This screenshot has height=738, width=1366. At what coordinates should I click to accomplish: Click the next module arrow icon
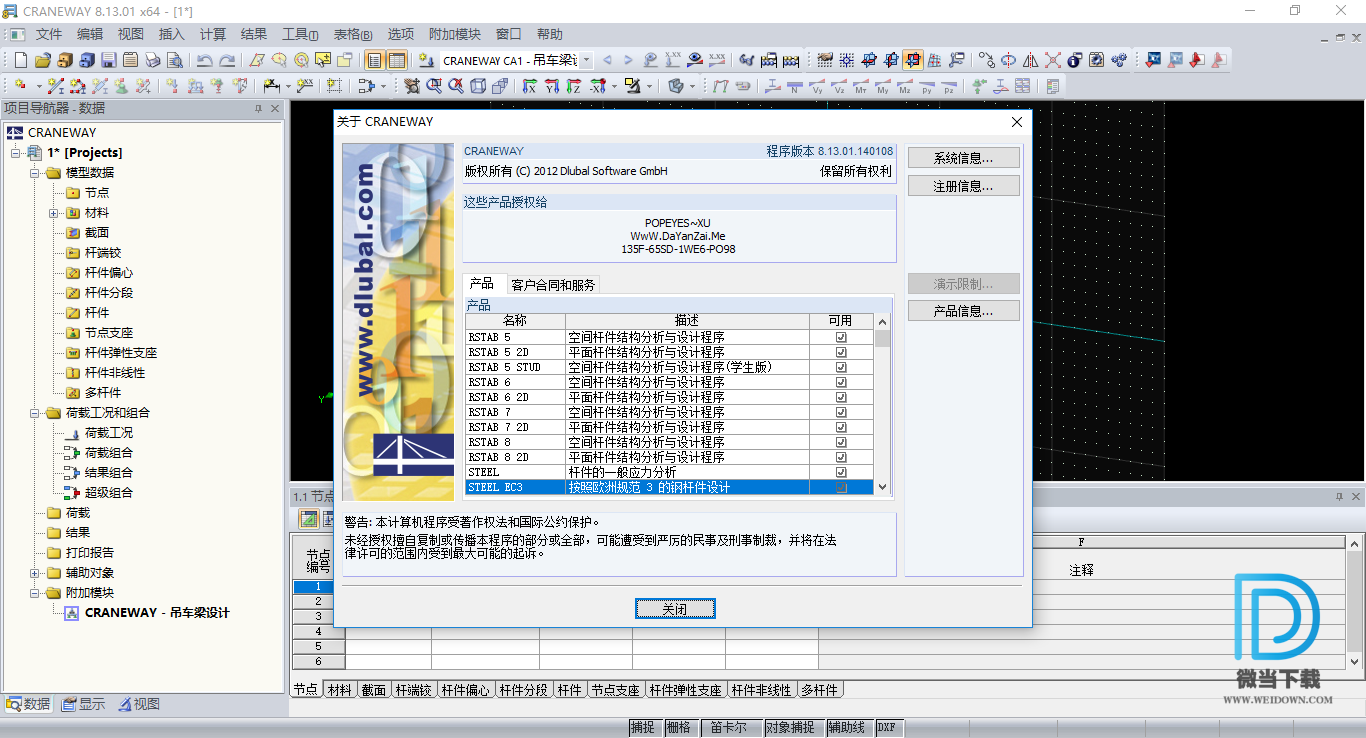(628, 60)
